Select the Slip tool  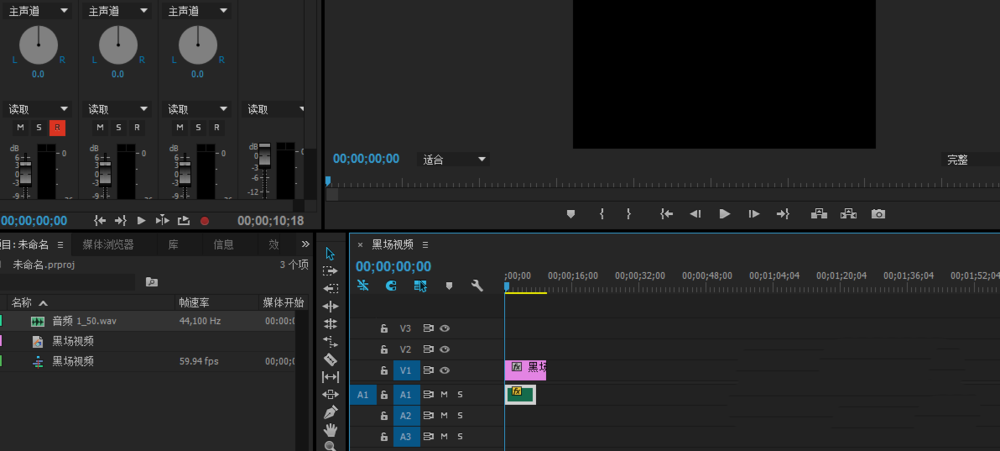coord(330,376)
